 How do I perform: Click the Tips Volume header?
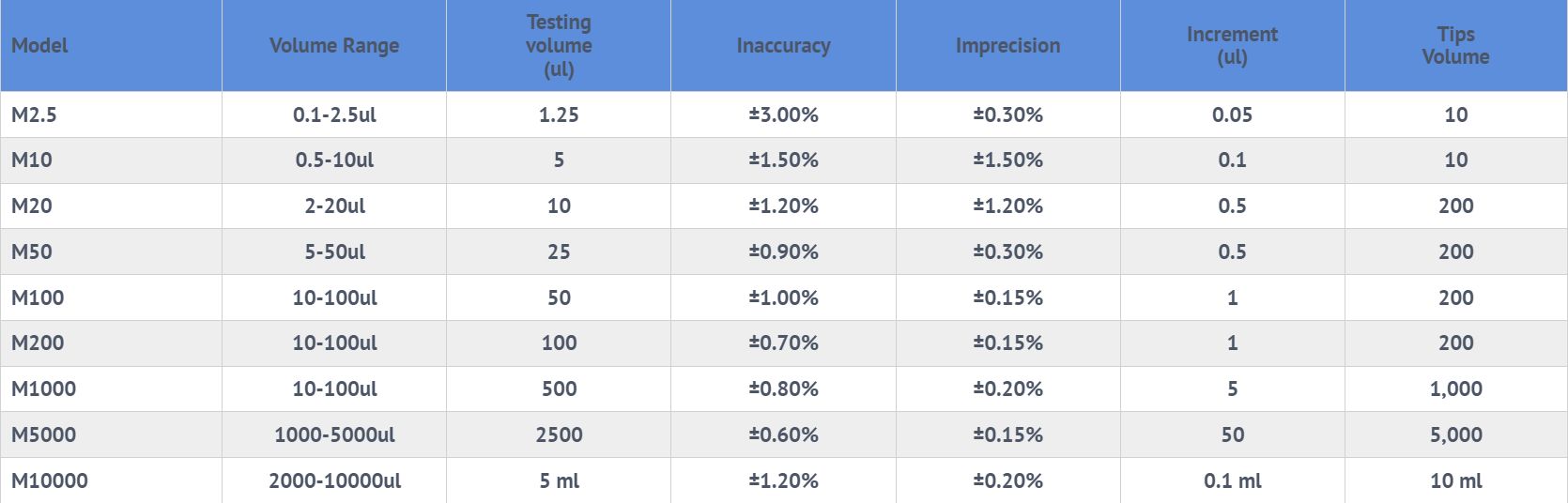[x=1455, y=45]
